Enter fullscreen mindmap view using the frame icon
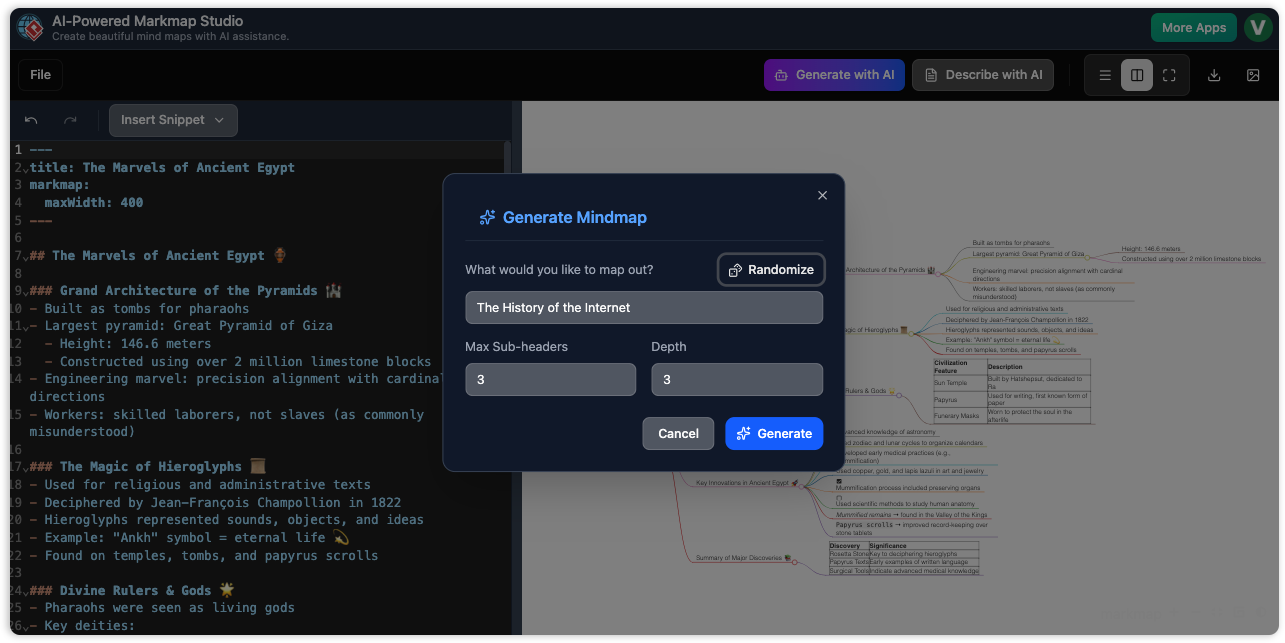The width and height of the screenshot is (1285, 643). [x=1169, y=74]
